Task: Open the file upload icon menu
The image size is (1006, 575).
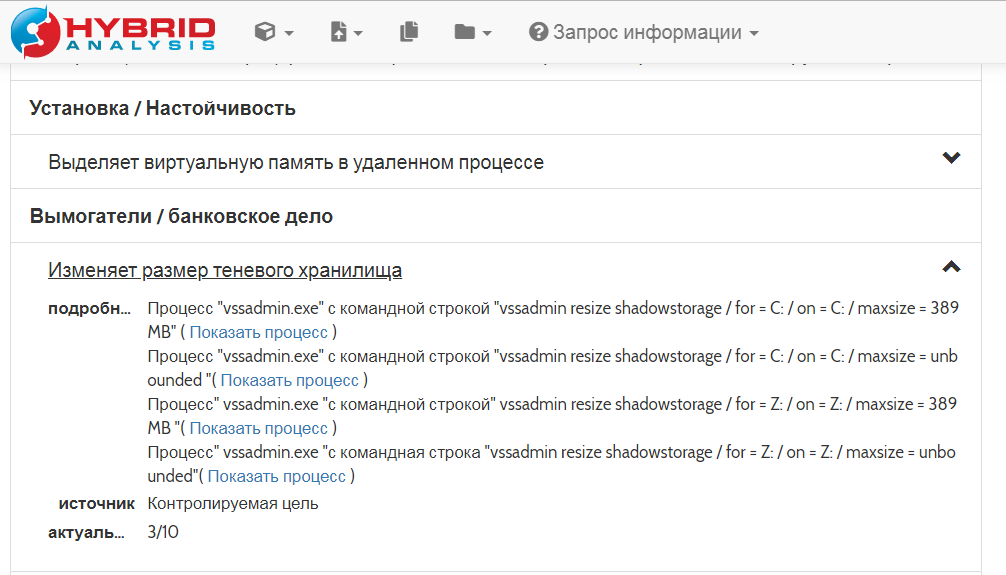Action: pyautogui.click(x=346, y=32)
